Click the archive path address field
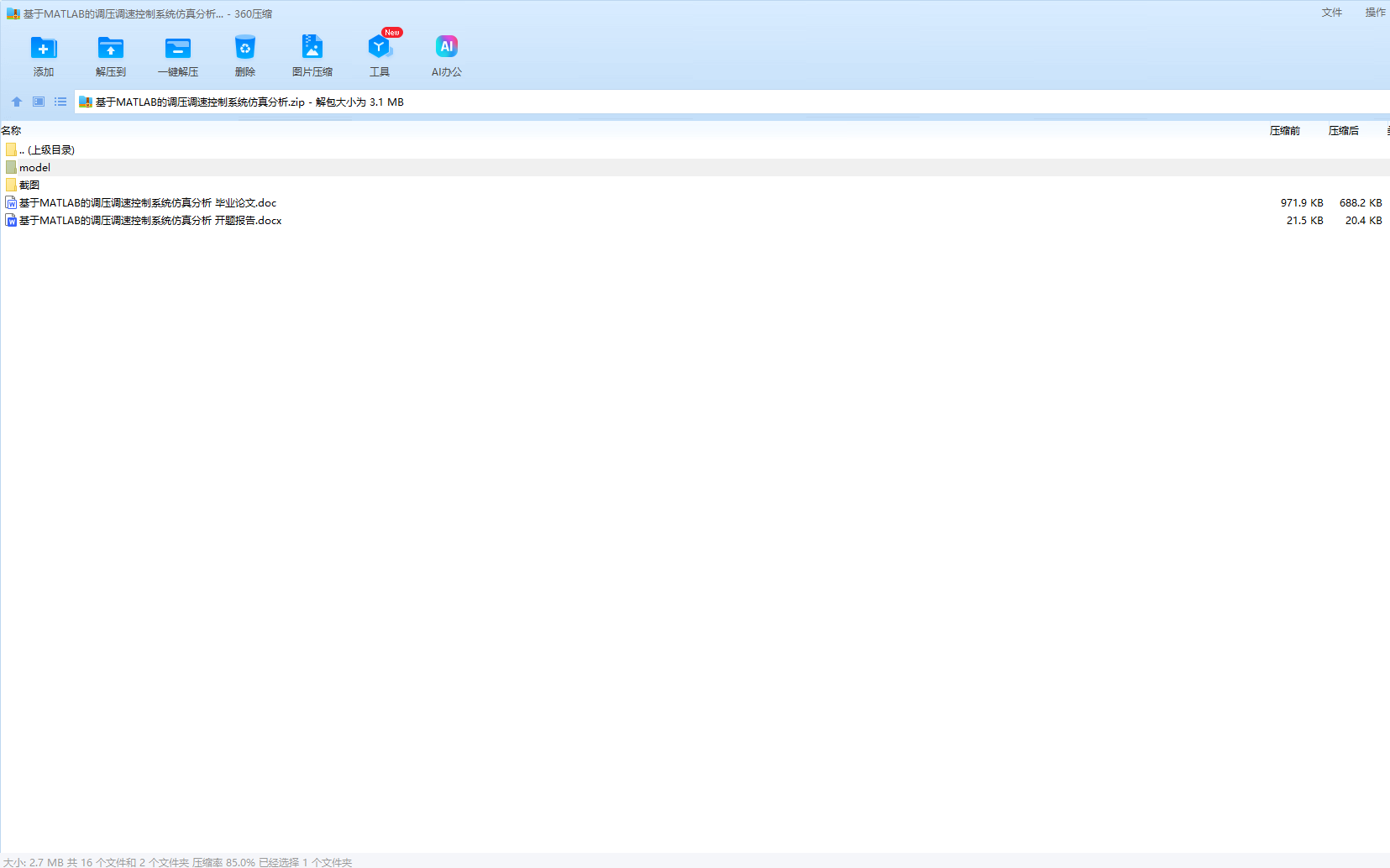 click(x=672, y=102)
